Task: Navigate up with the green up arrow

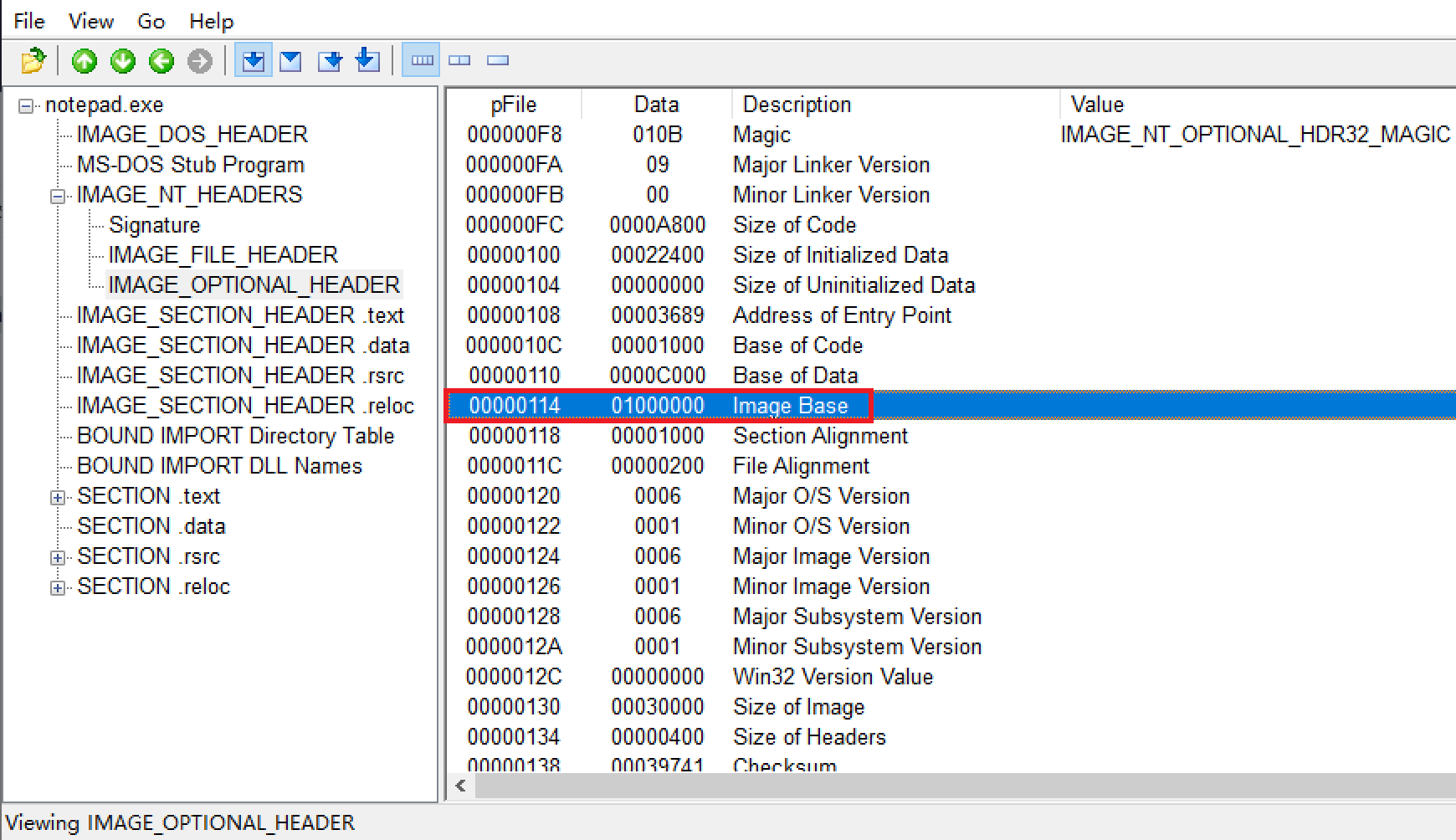Action: coord(83,60)
